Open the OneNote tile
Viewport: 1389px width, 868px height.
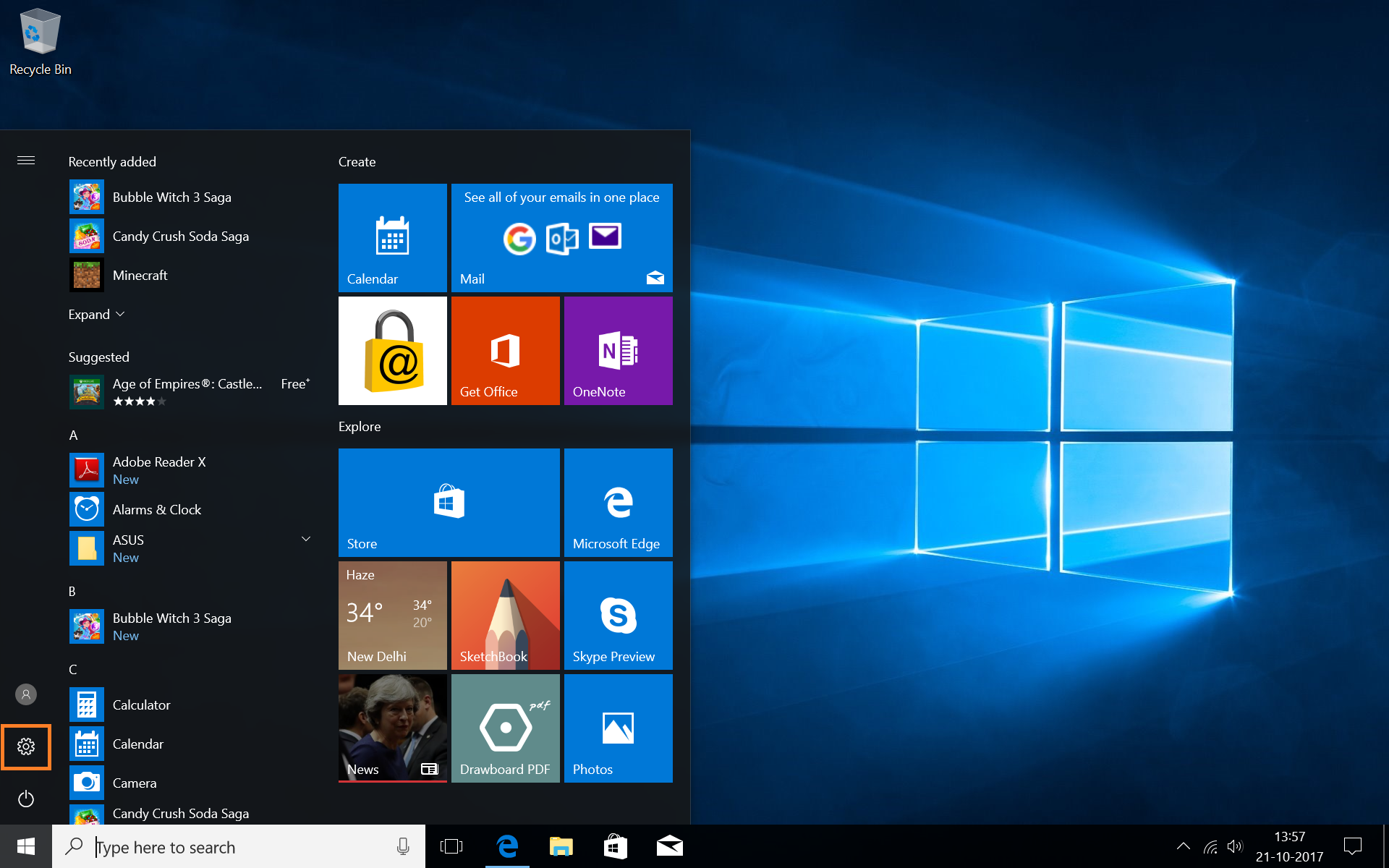[619, 351]
